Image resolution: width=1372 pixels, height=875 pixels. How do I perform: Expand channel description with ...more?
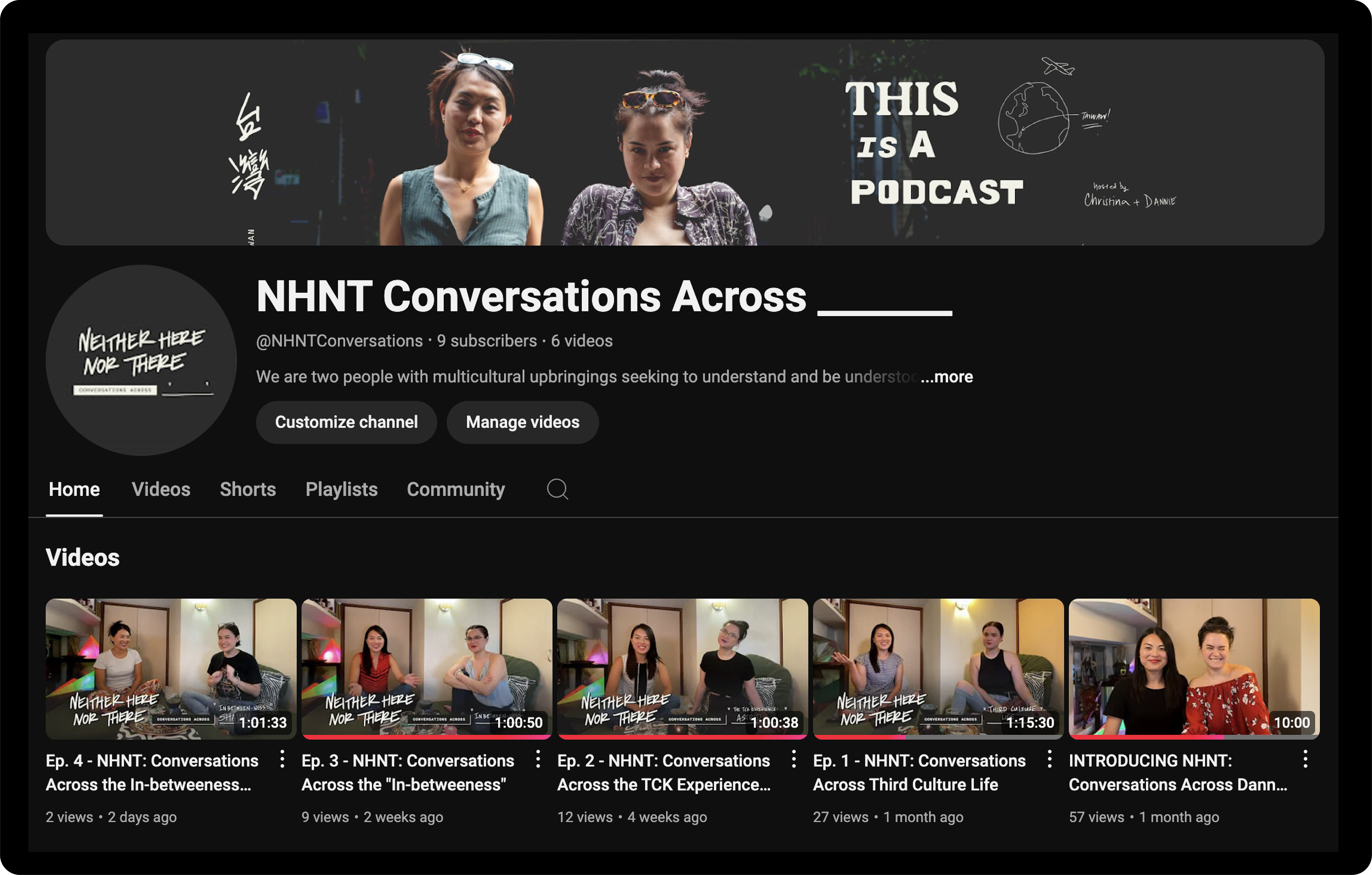(x=946, y=376)
